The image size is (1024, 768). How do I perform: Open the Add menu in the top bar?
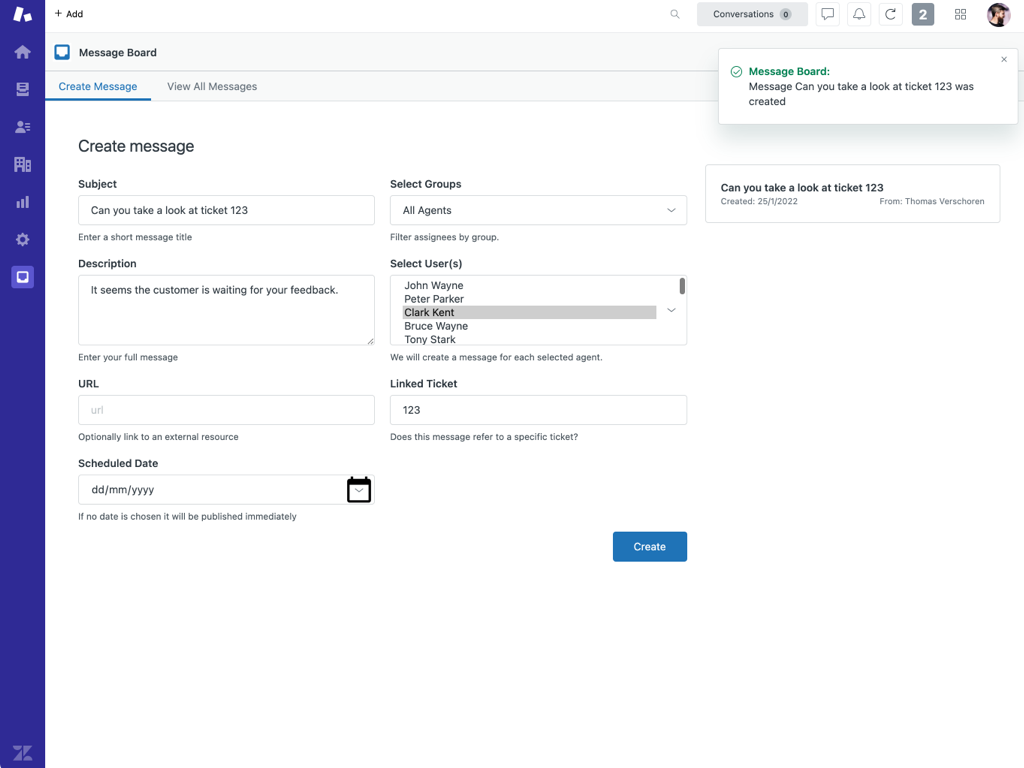pyautogui.click(x=68, y=14)
